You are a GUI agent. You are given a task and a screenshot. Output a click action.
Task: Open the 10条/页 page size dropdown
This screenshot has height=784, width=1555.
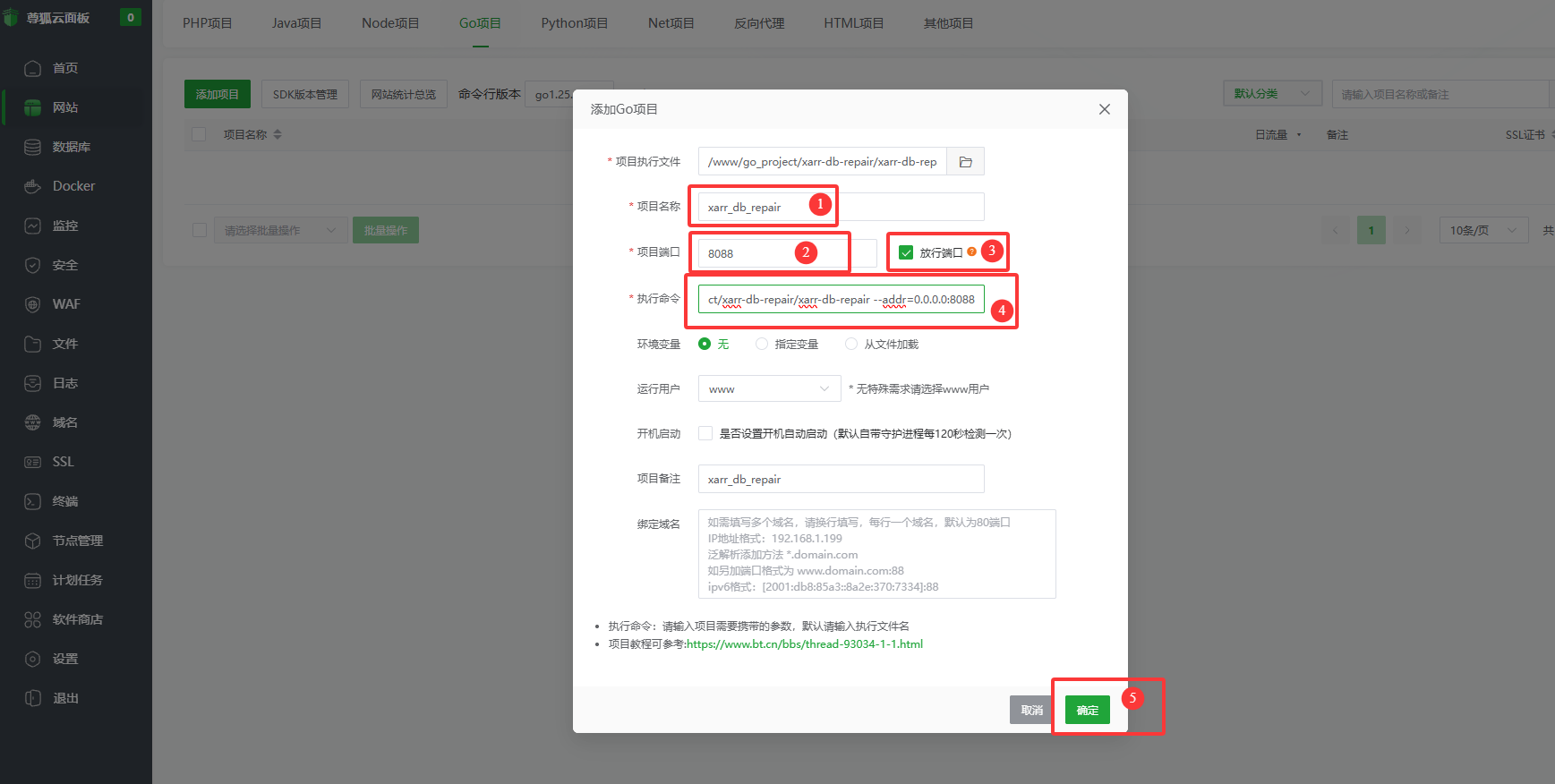(x=1483, y=230)
